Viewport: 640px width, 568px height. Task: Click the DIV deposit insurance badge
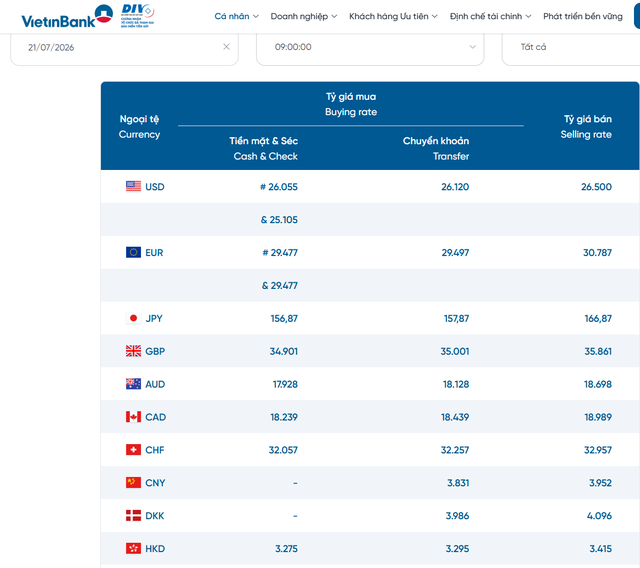138,16
